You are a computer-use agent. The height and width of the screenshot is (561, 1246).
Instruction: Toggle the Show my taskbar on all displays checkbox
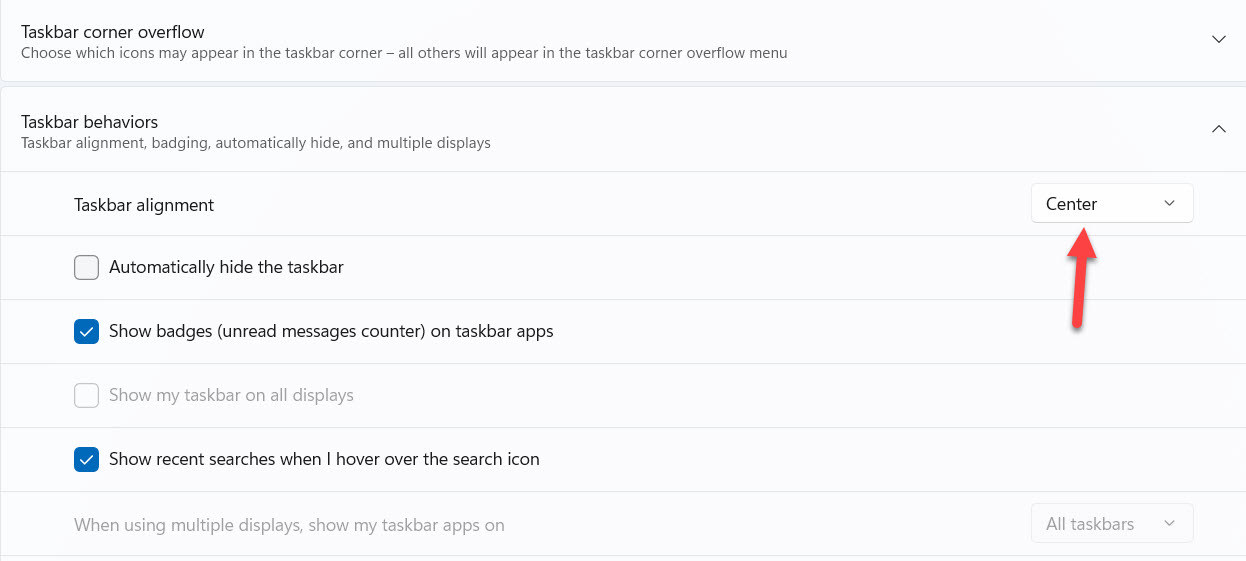[x=87, y=396]
